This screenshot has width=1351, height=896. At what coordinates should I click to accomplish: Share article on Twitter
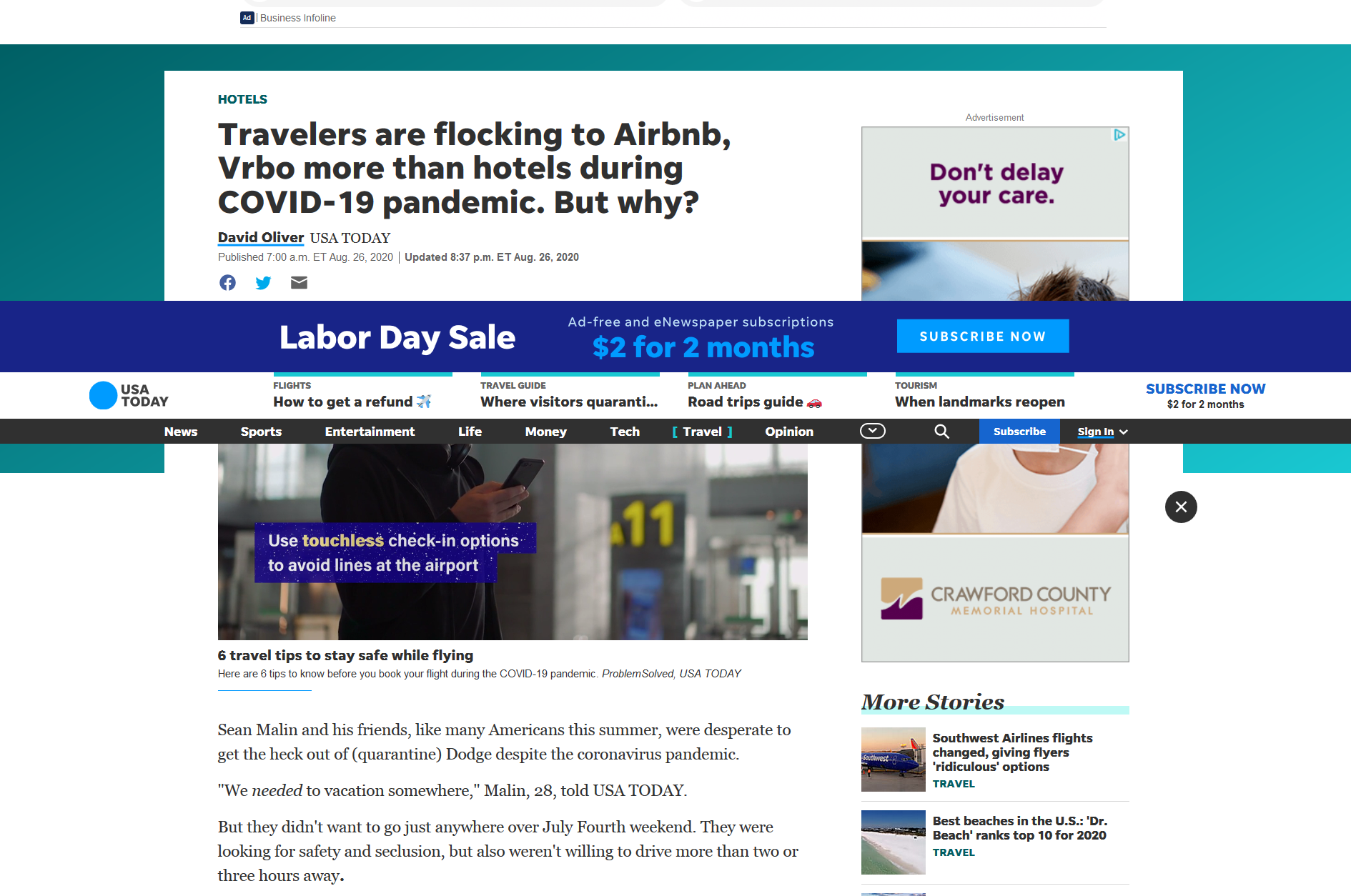(263, 283)
